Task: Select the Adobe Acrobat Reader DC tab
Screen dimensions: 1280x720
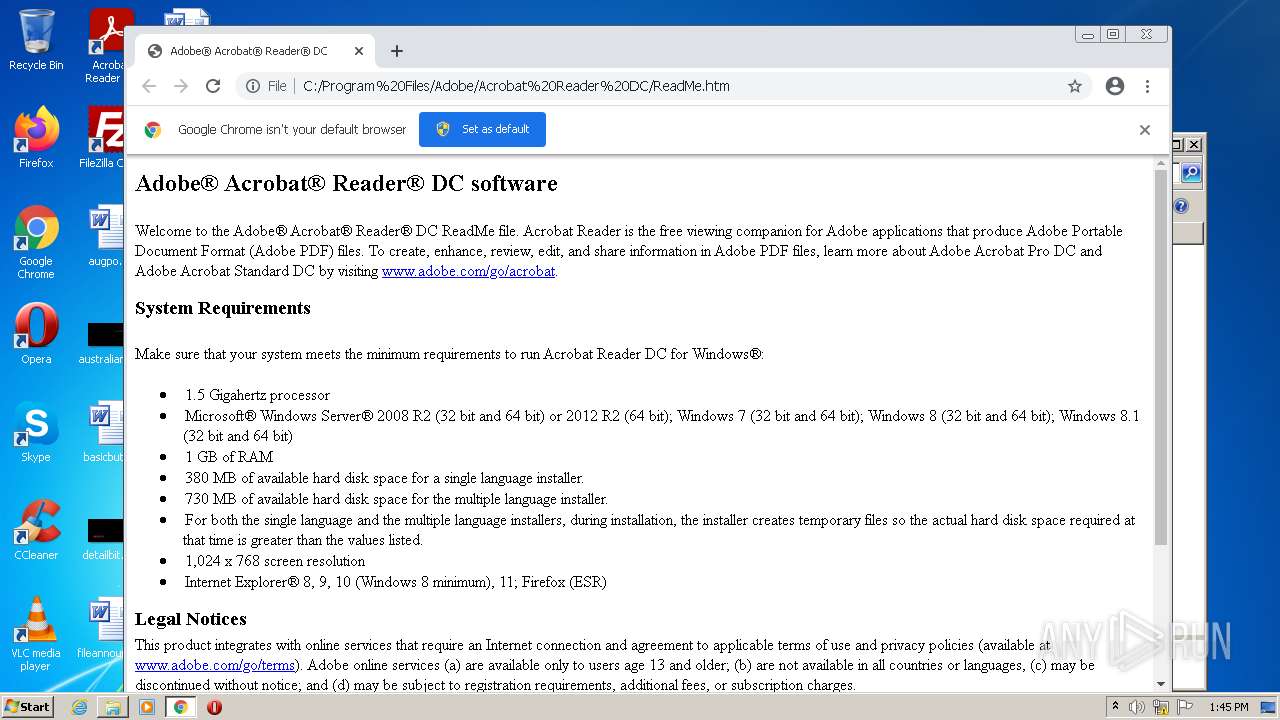Action: click(255, 51)
